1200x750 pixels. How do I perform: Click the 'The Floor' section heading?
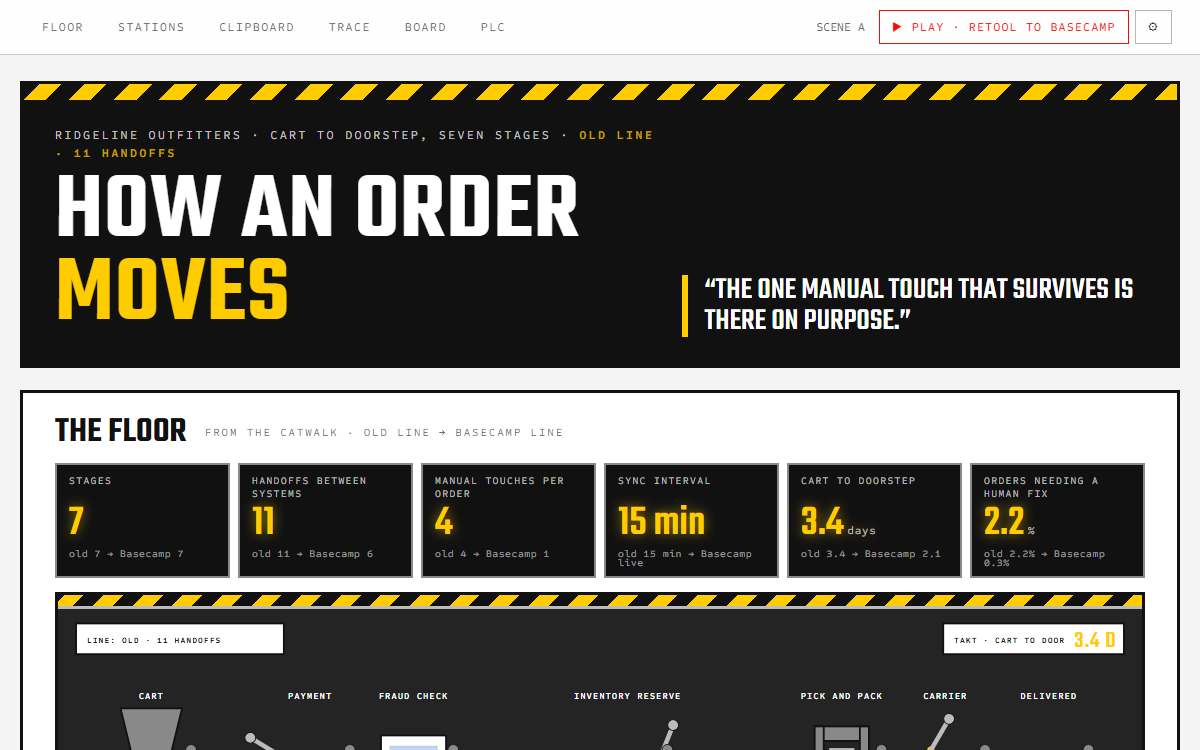point(120,431)
